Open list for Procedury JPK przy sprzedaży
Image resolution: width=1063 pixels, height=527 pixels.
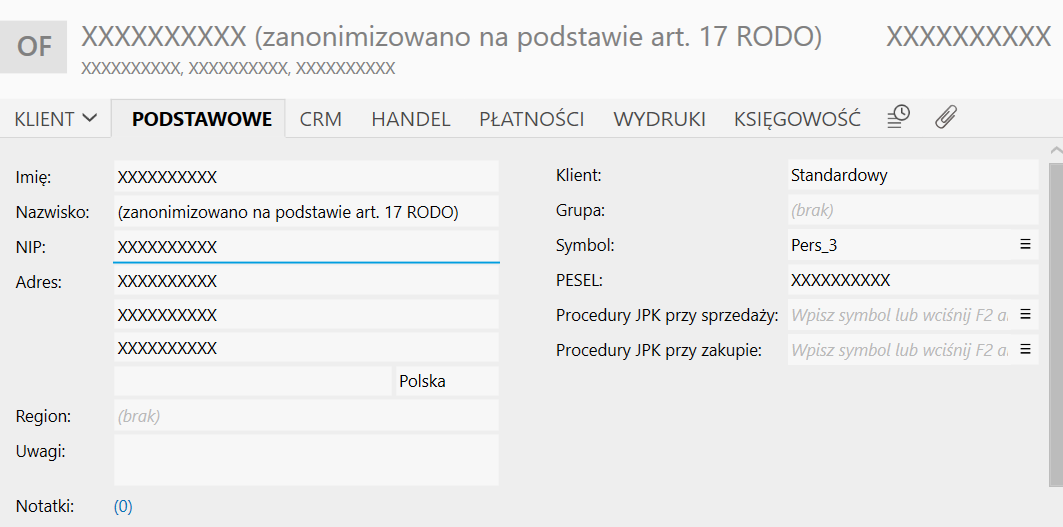tap(1025, 314)
